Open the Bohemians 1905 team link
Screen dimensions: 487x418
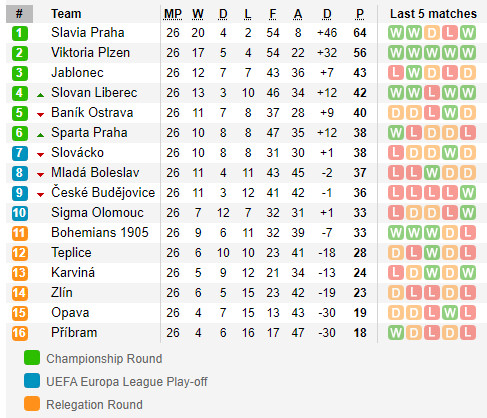pyautogui.click(x=100, y=233)
